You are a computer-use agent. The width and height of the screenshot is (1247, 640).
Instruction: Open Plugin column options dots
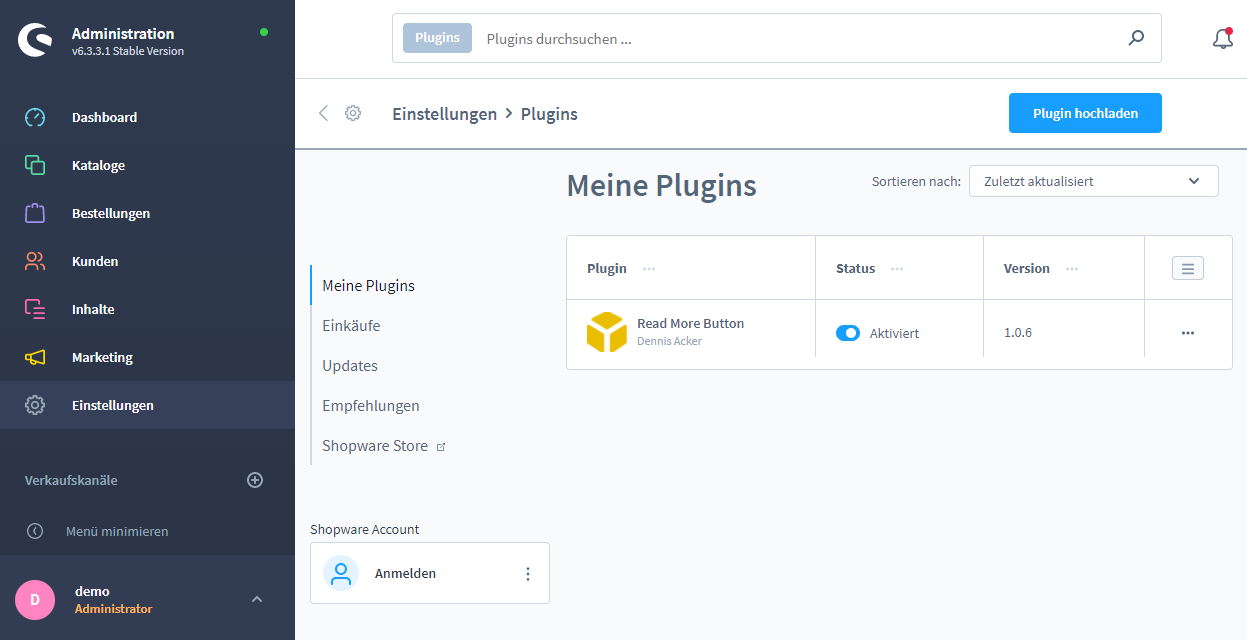click(x=649, y=269)
